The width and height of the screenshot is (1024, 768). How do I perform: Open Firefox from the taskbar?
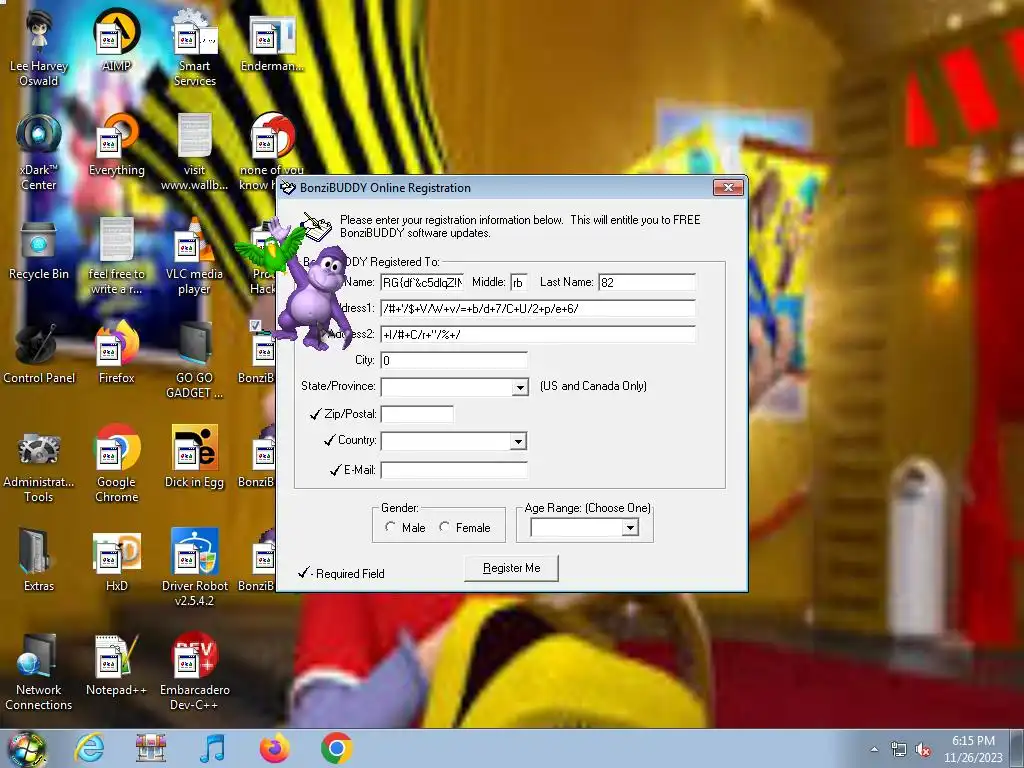coord(274,748)
